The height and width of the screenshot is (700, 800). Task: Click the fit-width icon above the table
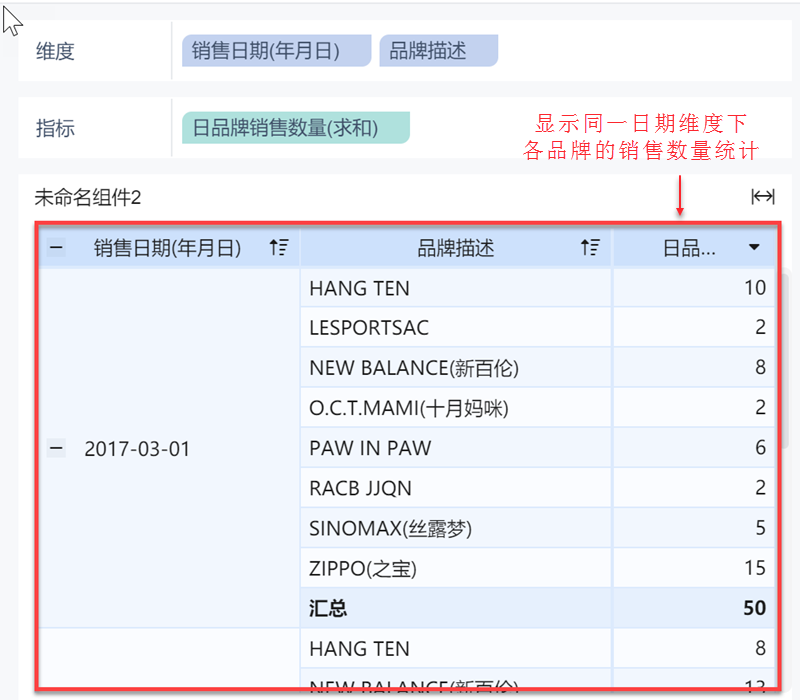(x=763, y=197)
